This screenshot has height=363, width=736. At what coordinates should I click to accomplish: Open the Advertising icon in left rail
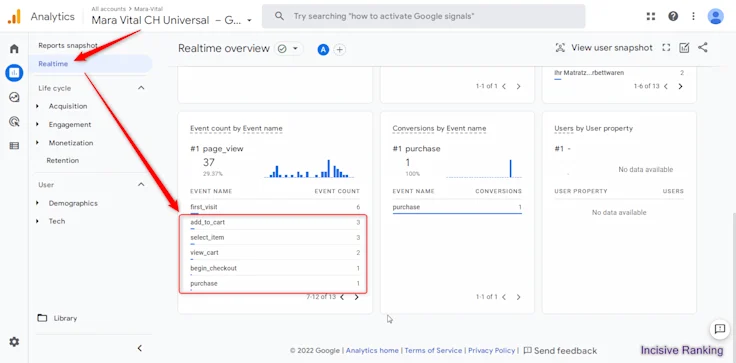pos(14,122)
